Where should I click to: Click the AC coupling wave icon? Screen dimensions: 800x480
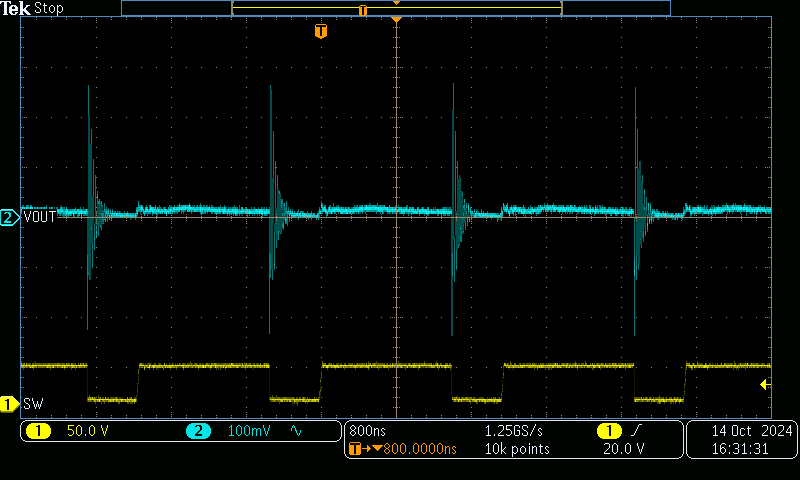pyautogui.click(x=296, y=431)
